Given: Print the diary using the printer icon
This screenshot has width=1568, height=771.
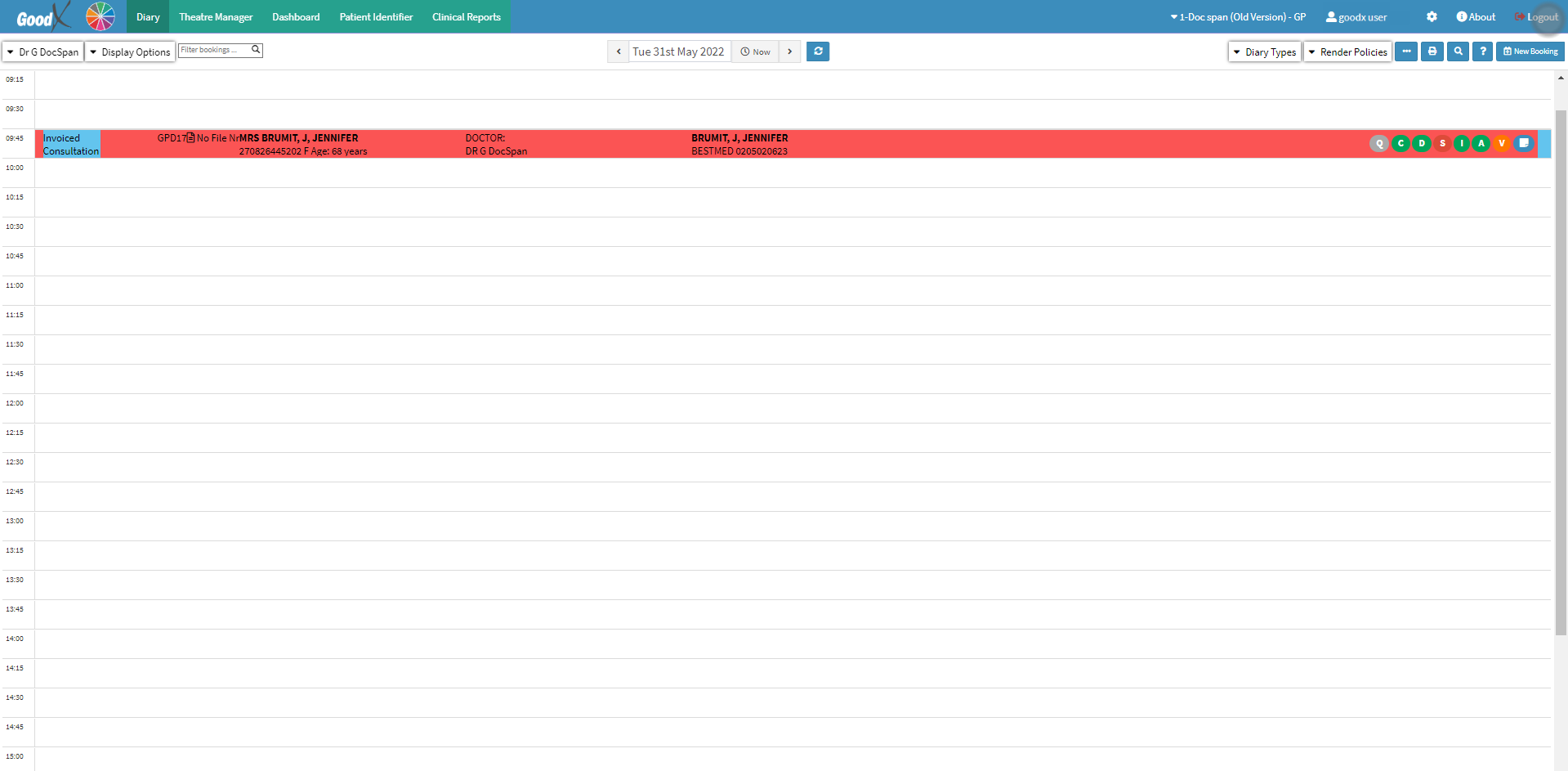Looking at the screenshot, I should (x=1432, y=52).
